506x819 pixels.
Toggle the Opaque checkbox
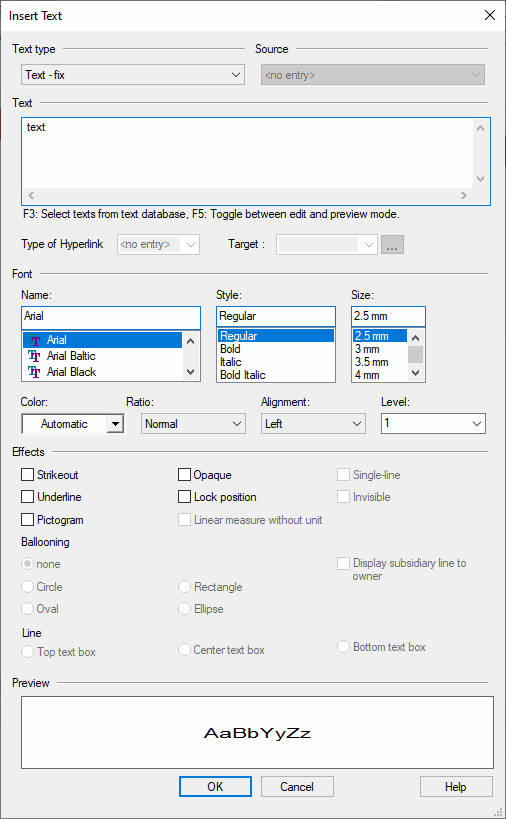tap(184, 474)
